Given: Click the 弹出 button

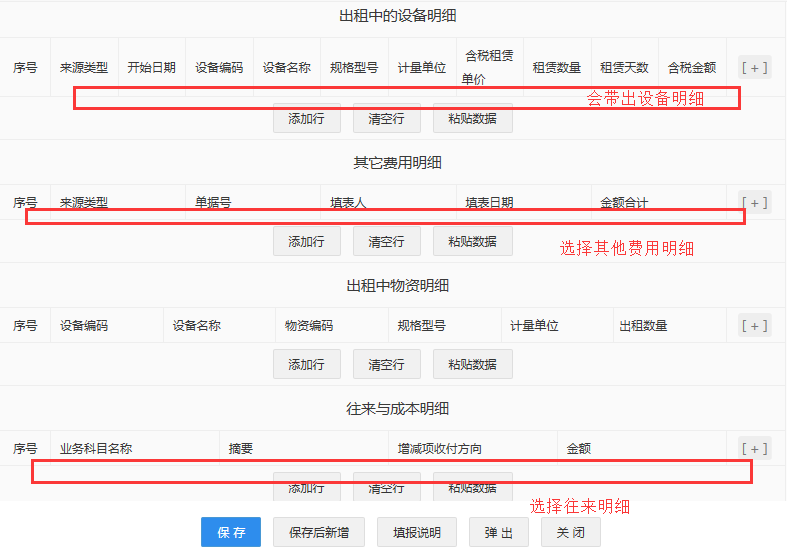Looking at the screenshot, I should point(498,532).
